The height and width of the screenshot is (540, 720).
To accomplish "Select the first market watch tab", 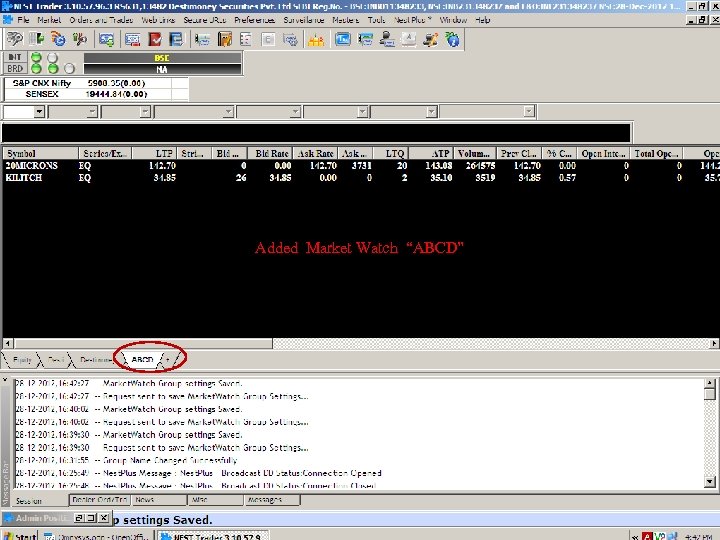I will pyautogui.click(x=22, y=360).
